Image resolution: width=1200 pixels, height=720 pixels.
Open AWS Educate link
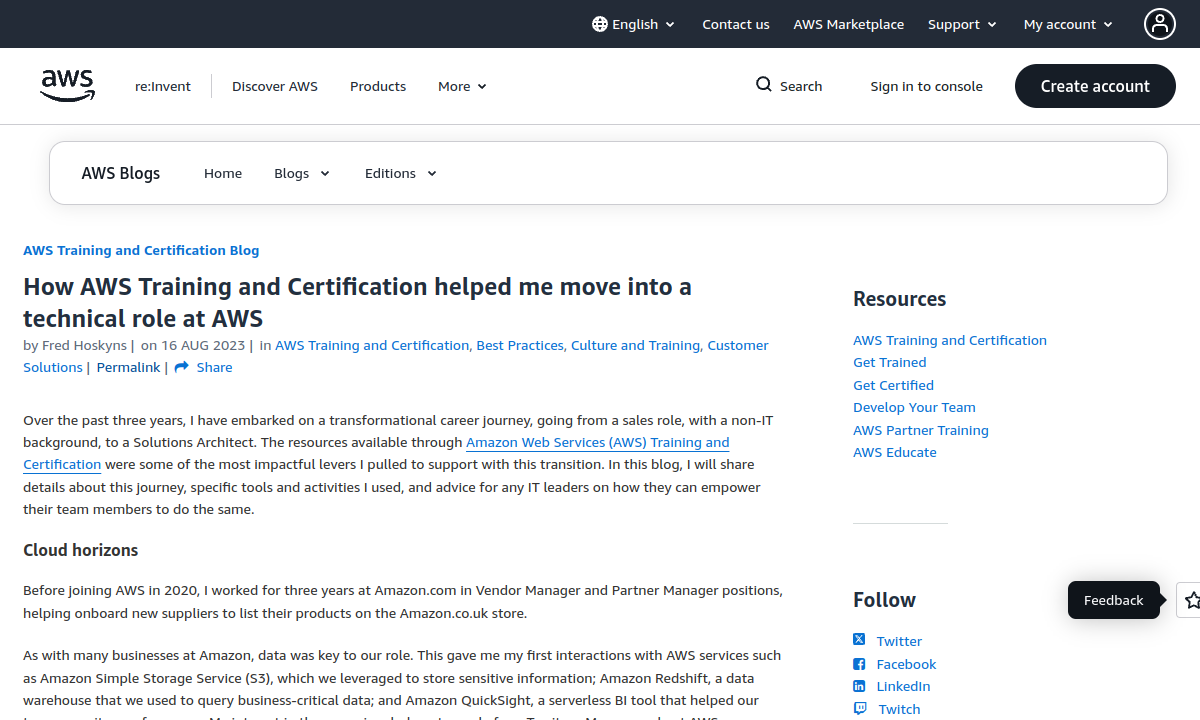895,452
